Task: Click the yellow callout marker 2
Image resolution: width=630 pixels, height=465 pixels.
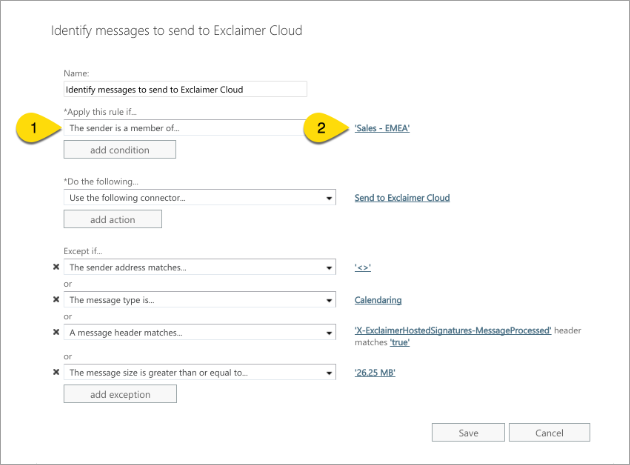Action: click(320, 128)
